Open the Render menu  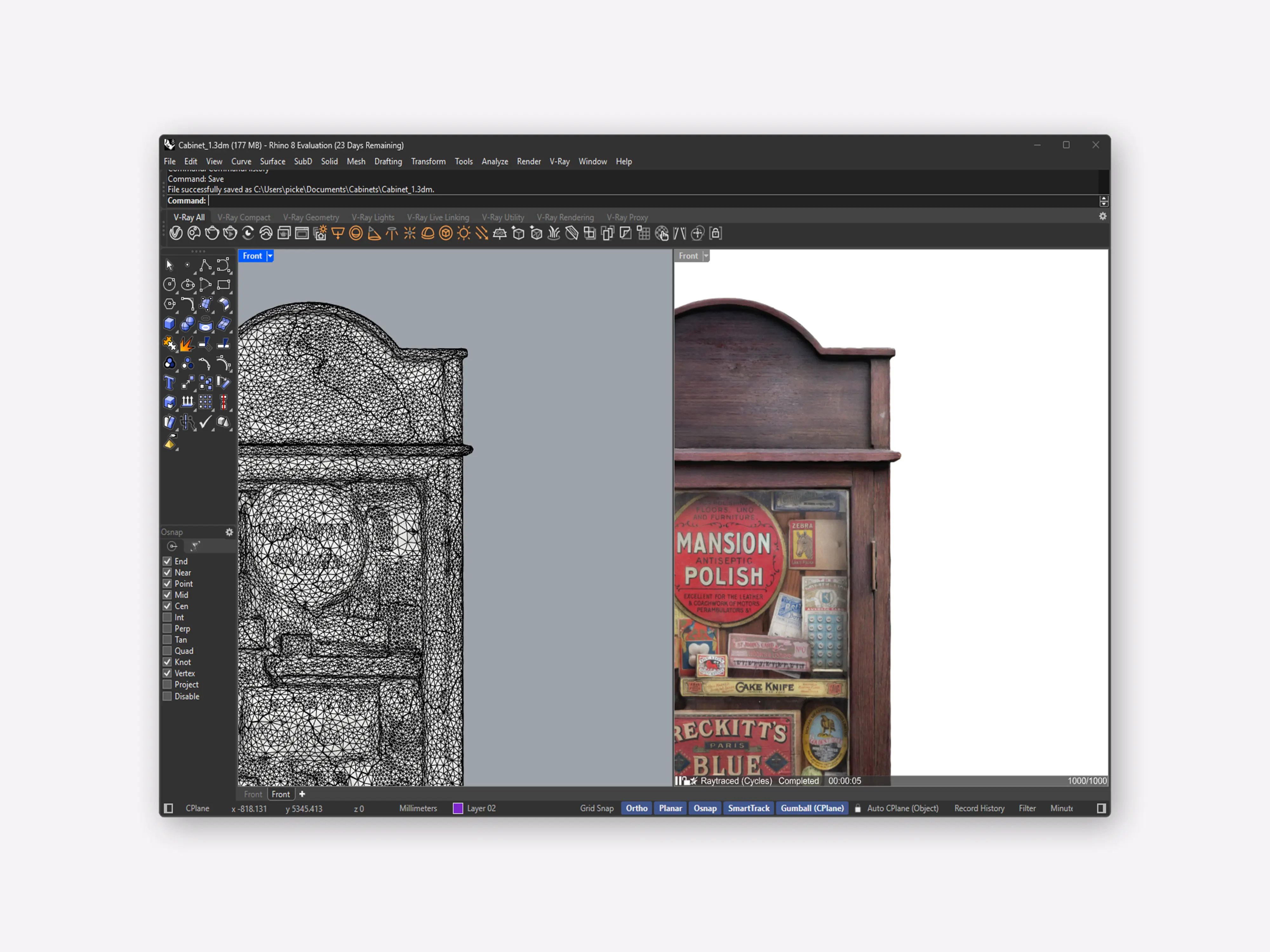[528, 161]
